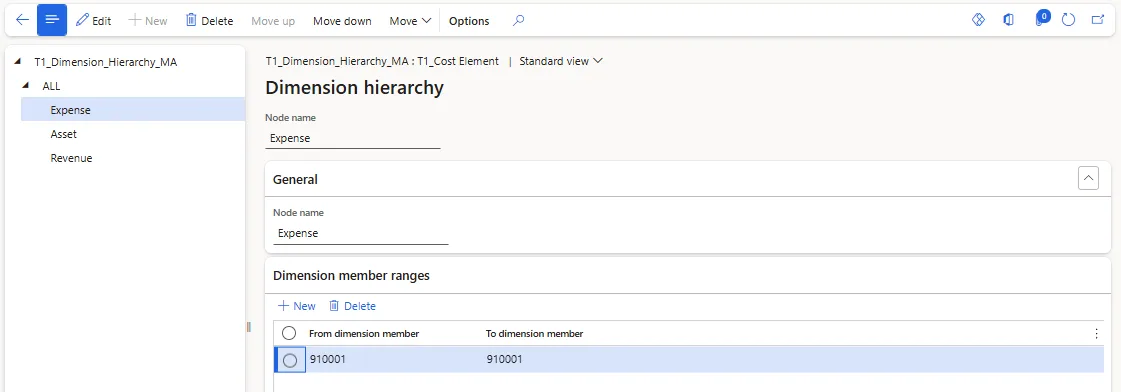1121x392 pixels.
Task: Add a new dimension member range
Action: 297,305
